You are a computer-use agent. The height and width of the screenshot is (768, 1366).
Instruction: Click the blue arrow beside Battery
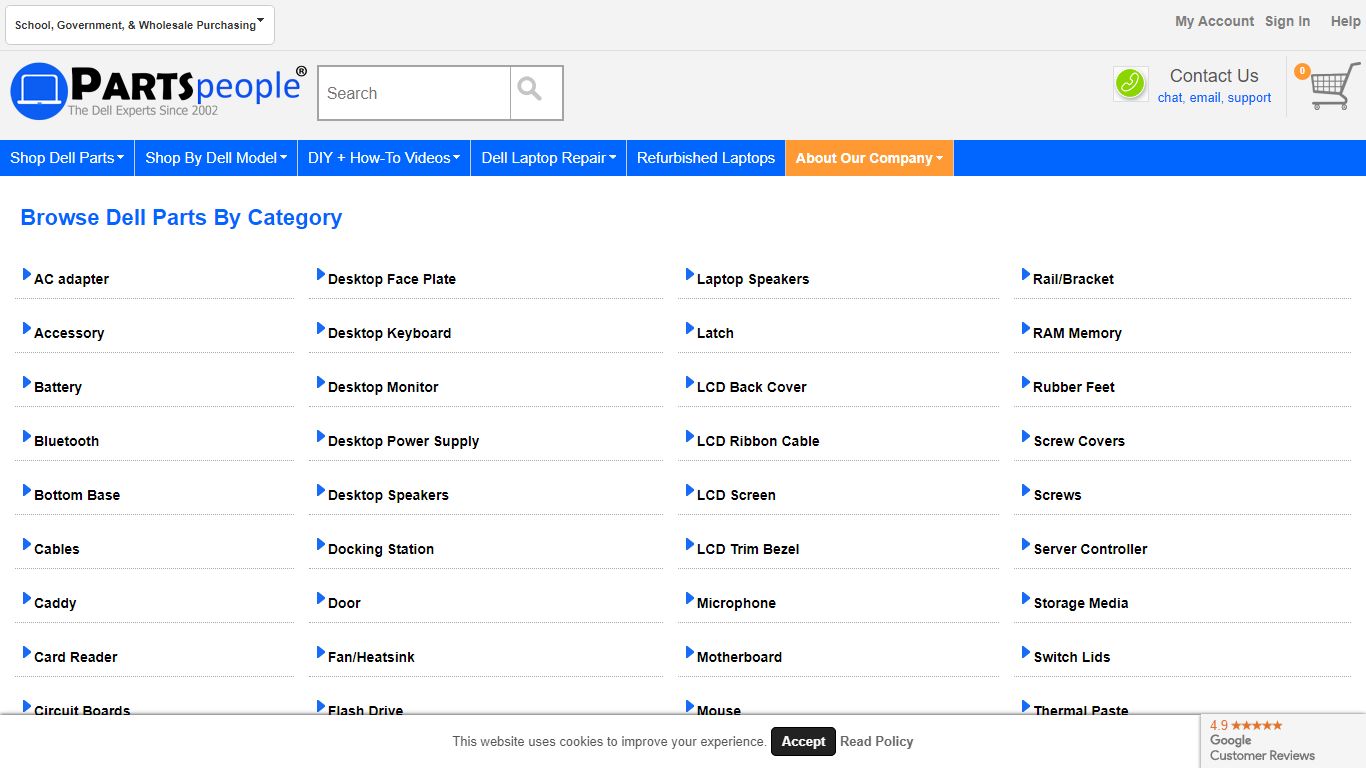[x=27, y=382]
